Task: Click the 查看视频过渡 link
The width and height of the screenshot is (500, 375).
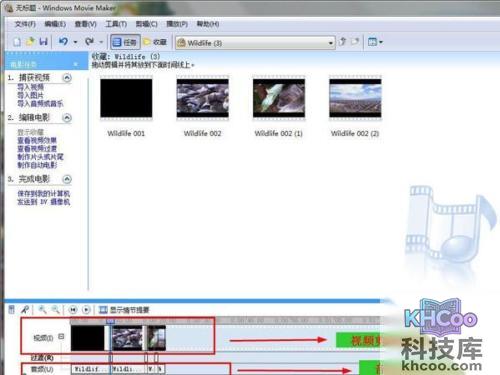Action: 37,149
